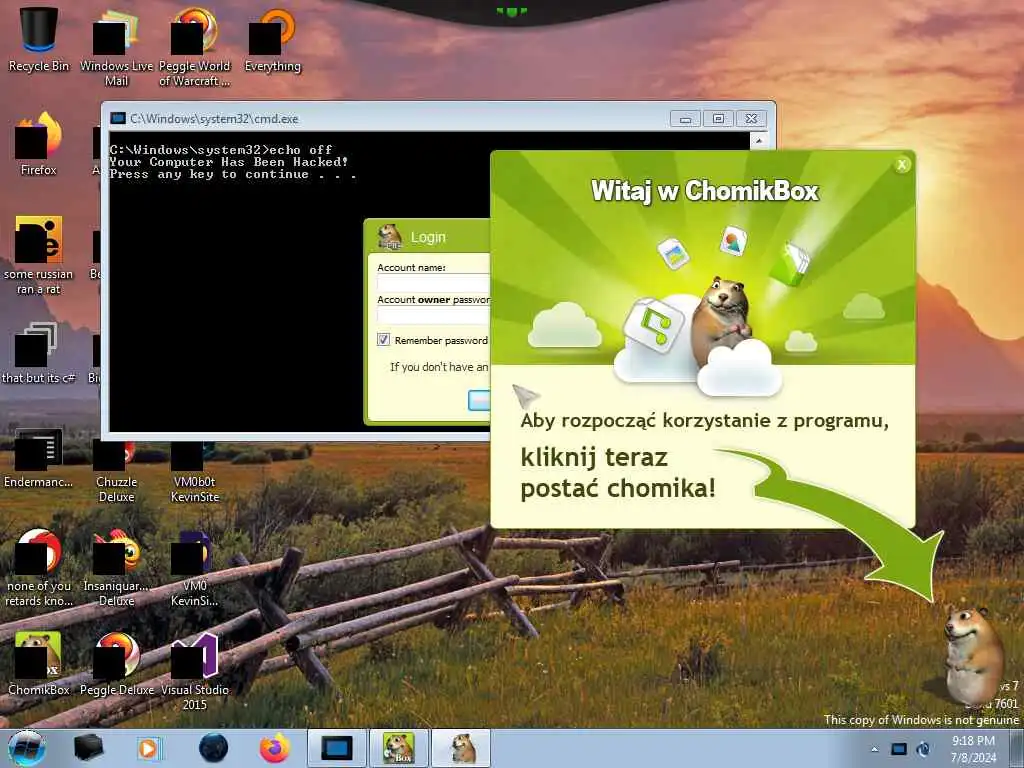
Task: Show hidden system tray icons
Action: [874, 749]
